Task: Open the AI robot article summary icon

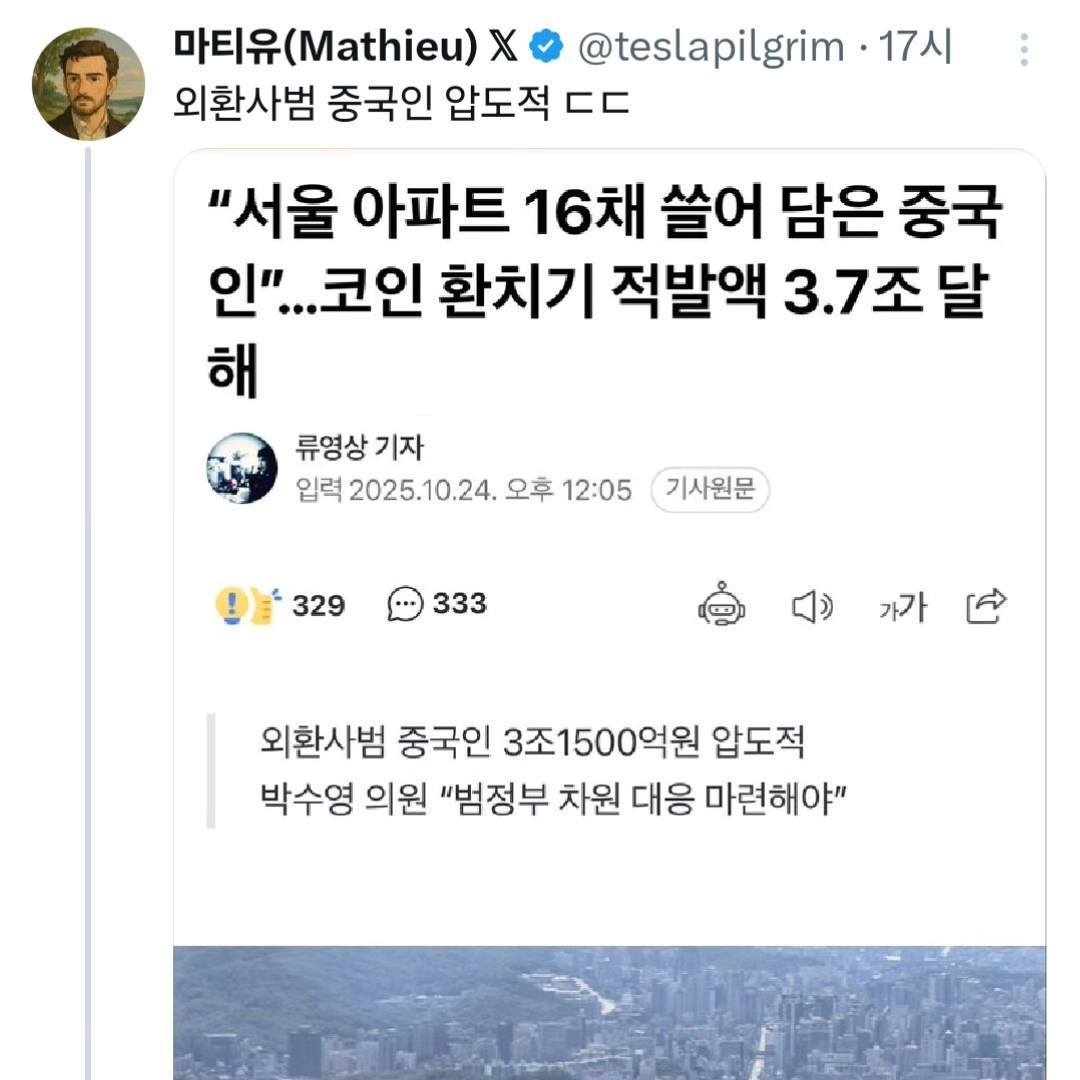Action: click(722, 606)
